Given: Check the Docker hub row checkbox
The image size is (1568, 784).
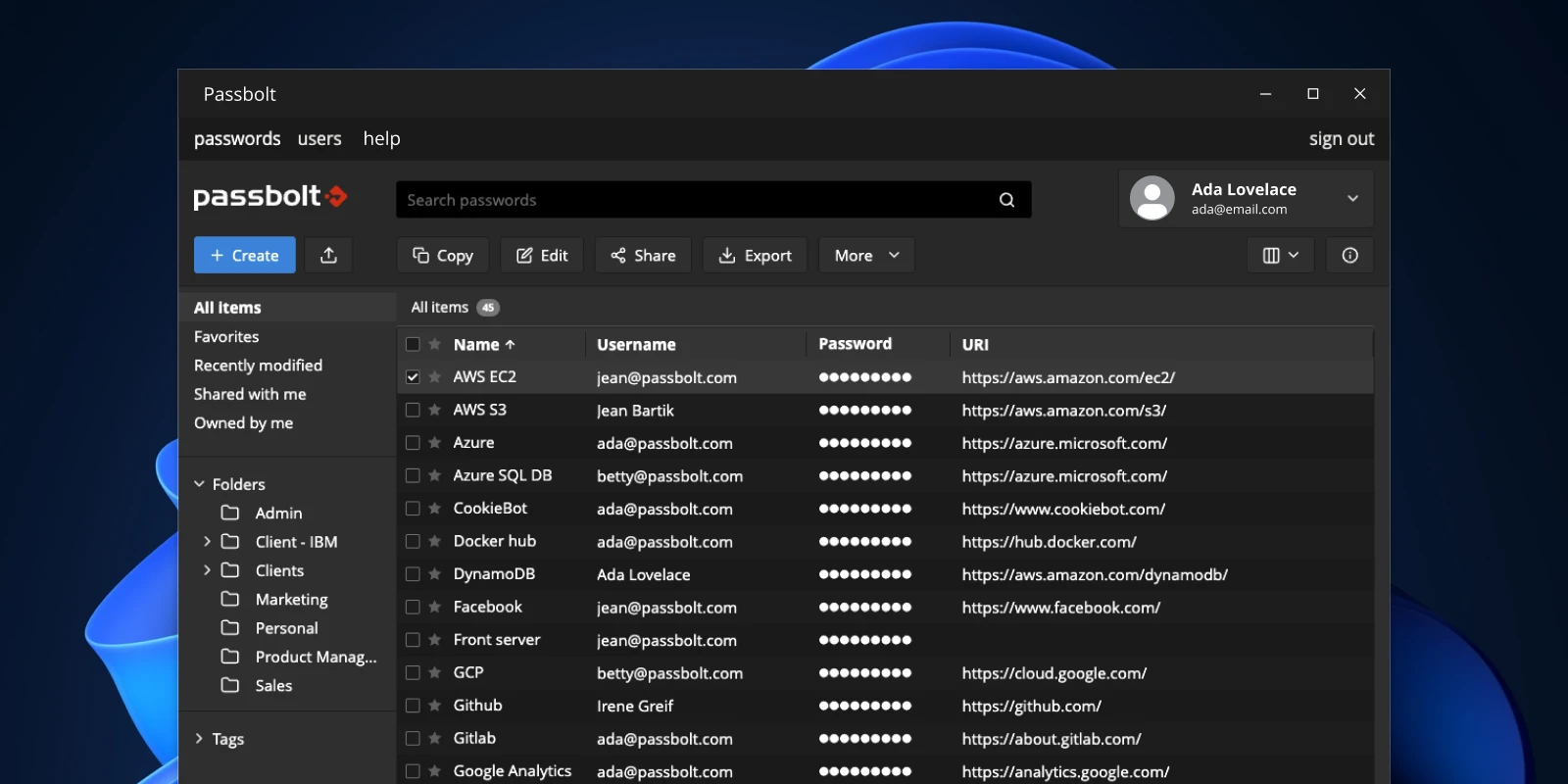Looking at the screenshot, I should pos(413,541).
